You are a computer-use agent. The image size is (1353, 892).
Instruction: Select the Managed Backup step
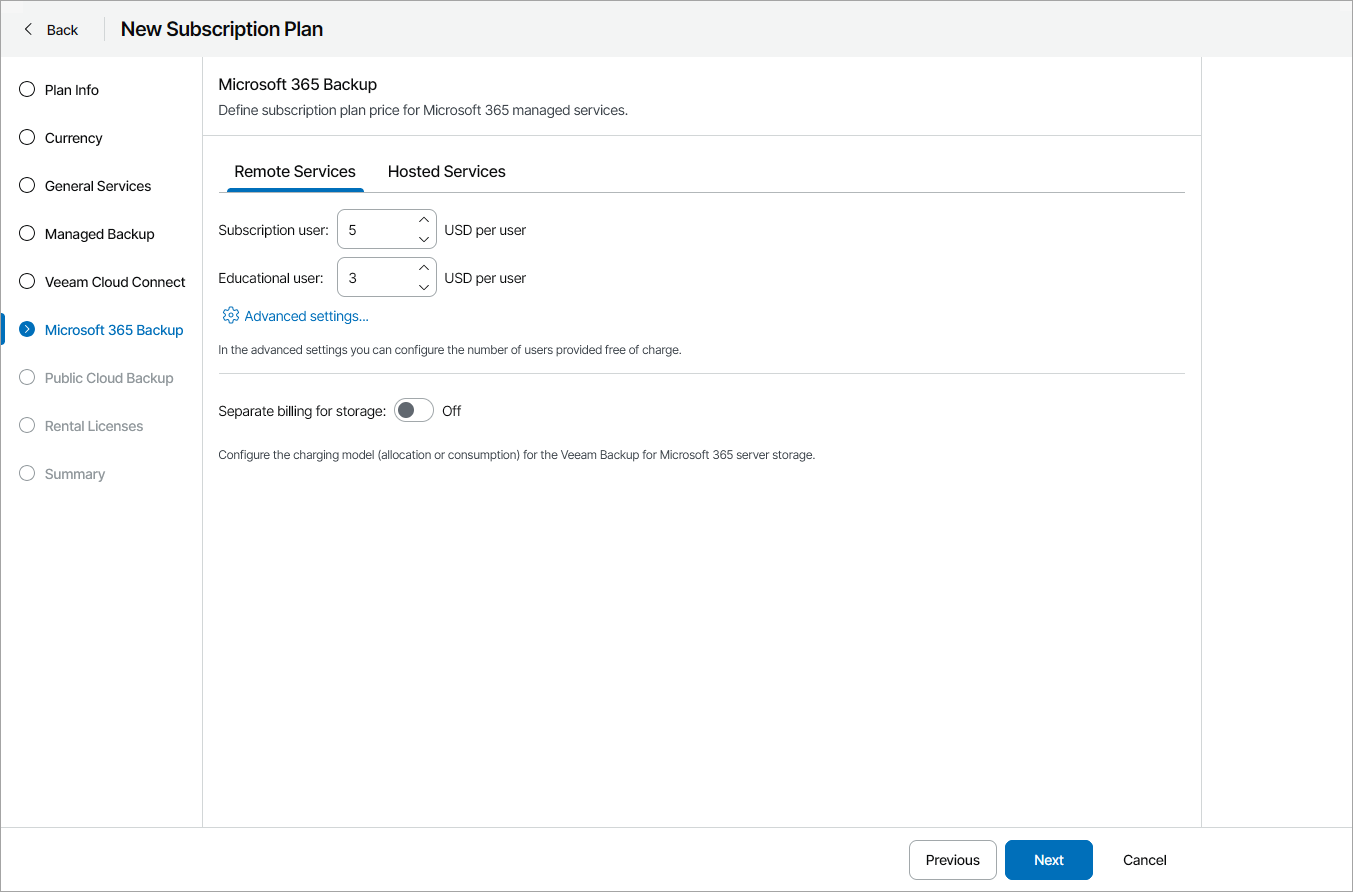click(x=26, y=233)
